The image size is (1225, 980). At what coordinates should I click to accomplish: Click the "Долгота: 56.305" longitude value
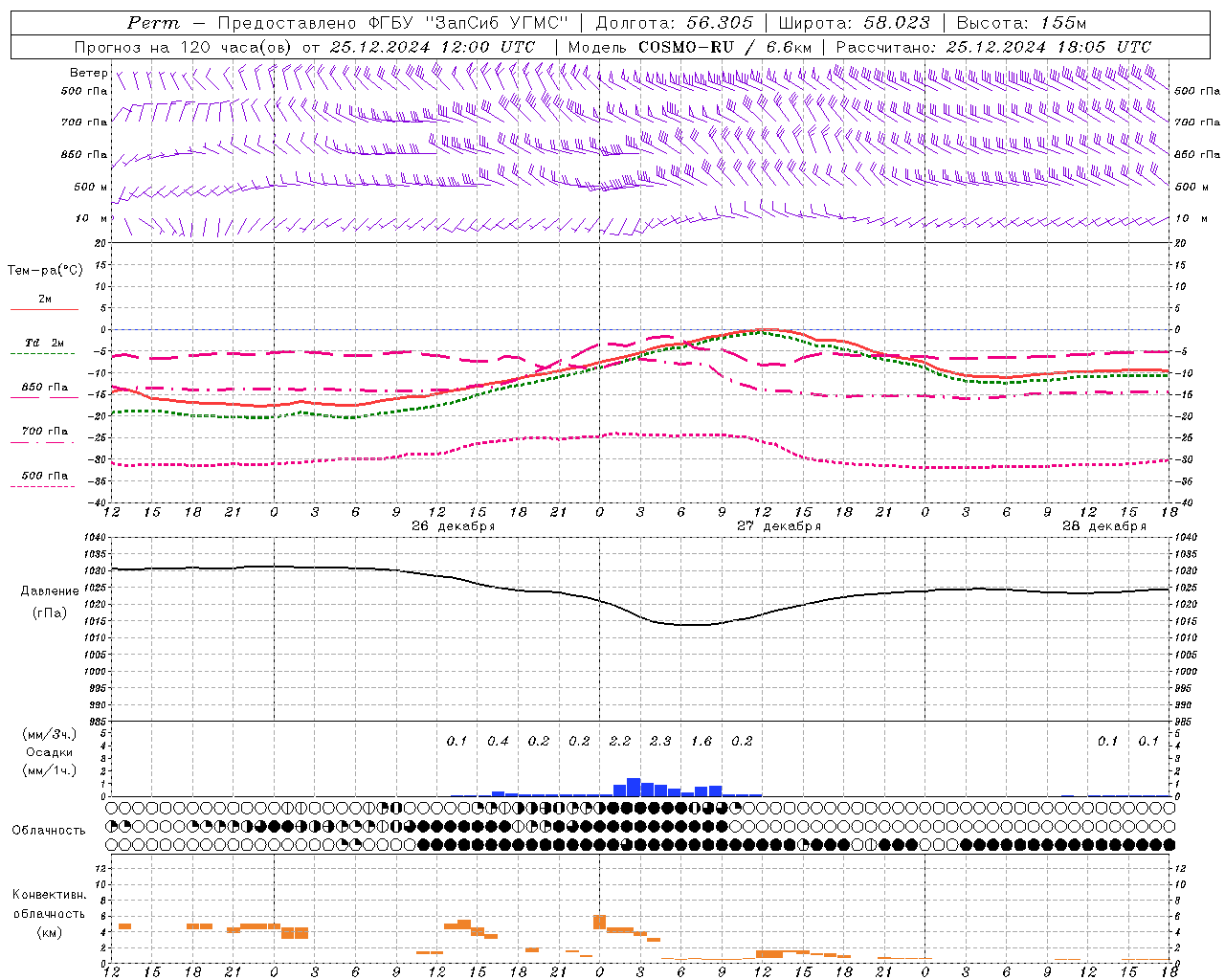(674, 23)
